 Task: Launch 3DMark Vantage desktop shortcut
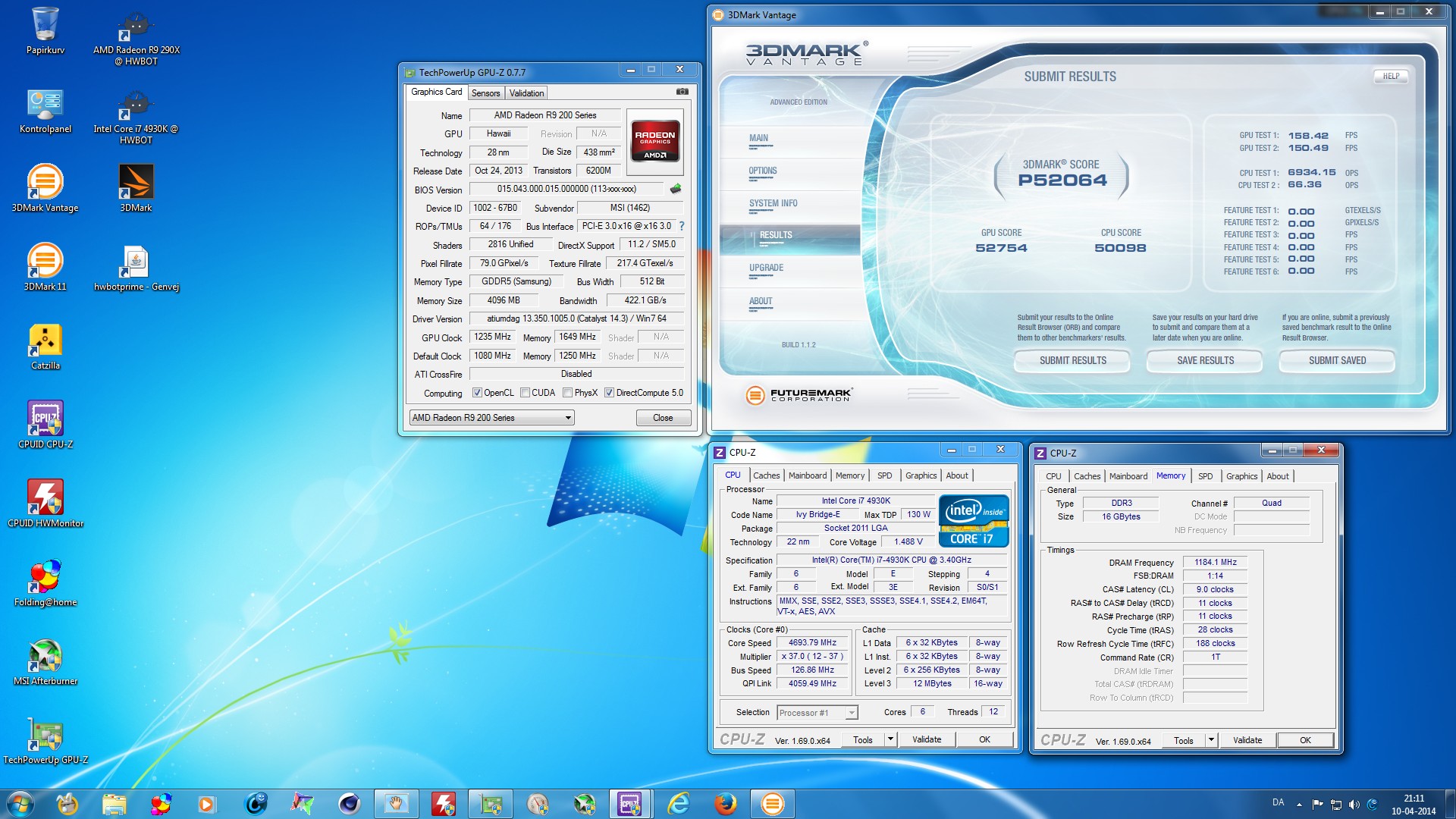[x=45, y=189]
